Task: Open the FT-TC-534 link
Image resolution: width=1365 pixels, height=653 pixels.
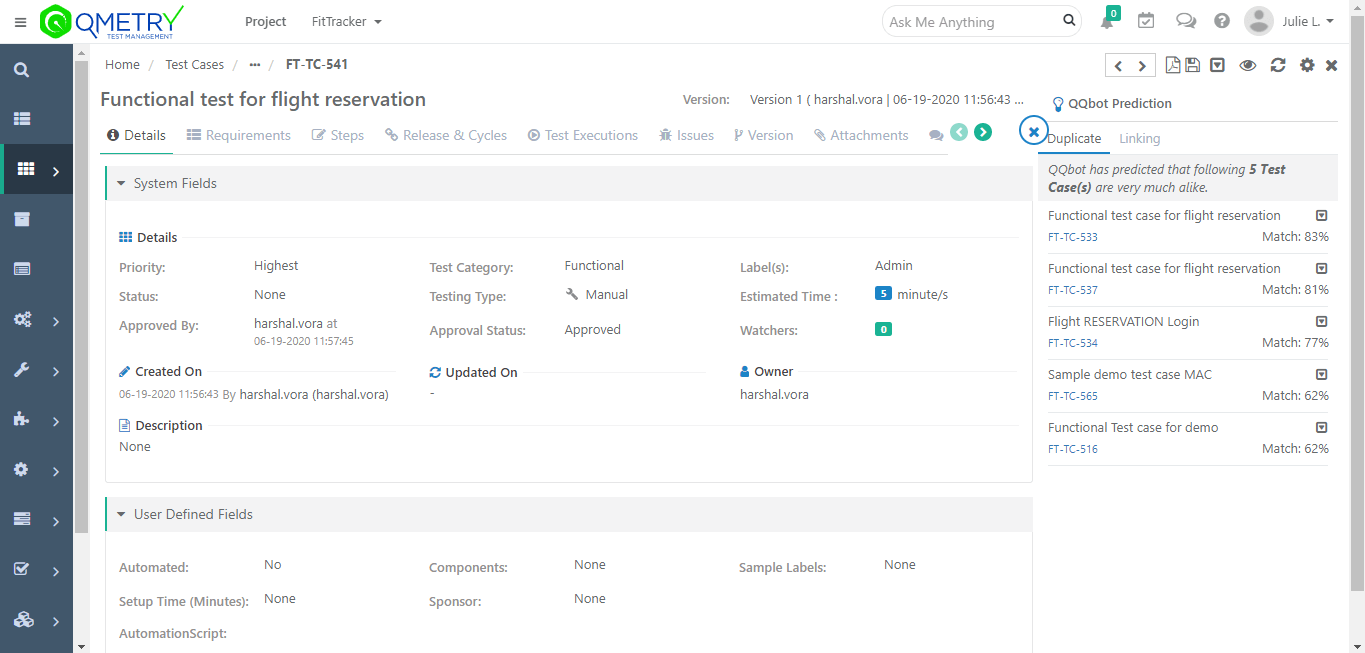Action: [1073, 344]
